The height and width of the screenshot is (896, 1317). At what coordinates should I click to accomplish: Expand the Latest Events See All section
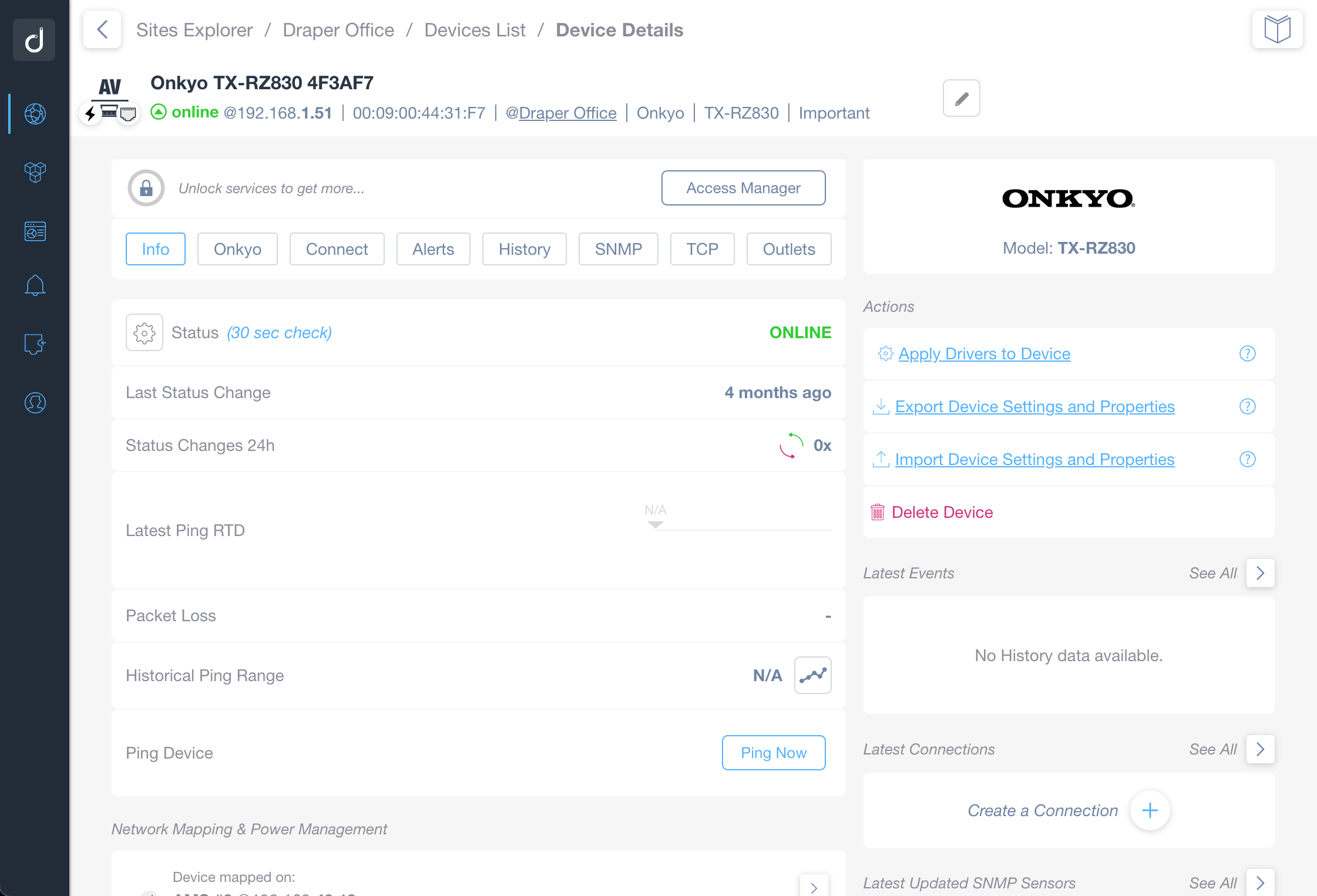pyautogui.click(x=1260, y=573)
